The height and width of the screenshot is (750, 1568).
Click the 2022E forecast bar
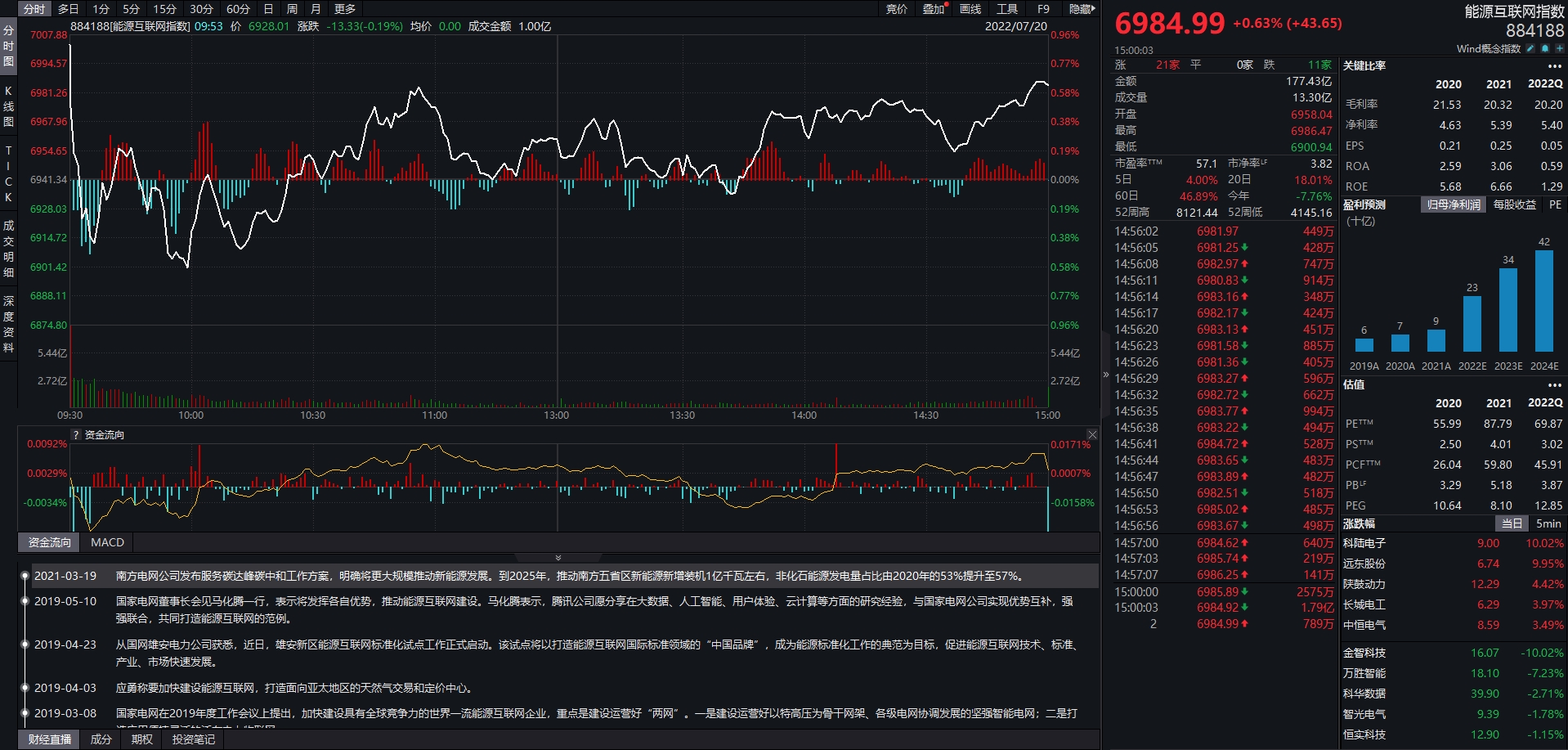pyautogui.click(x=1472, y=324)
